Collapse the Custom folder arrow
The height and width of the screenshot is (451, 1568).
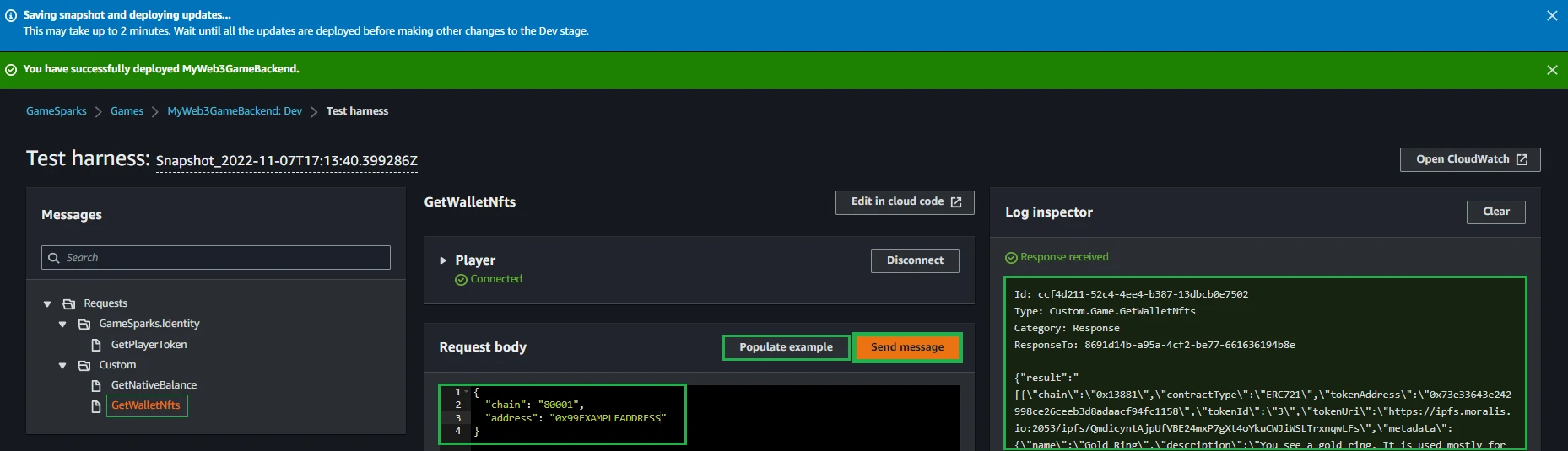pyautogui.click(x=62, y=365)
